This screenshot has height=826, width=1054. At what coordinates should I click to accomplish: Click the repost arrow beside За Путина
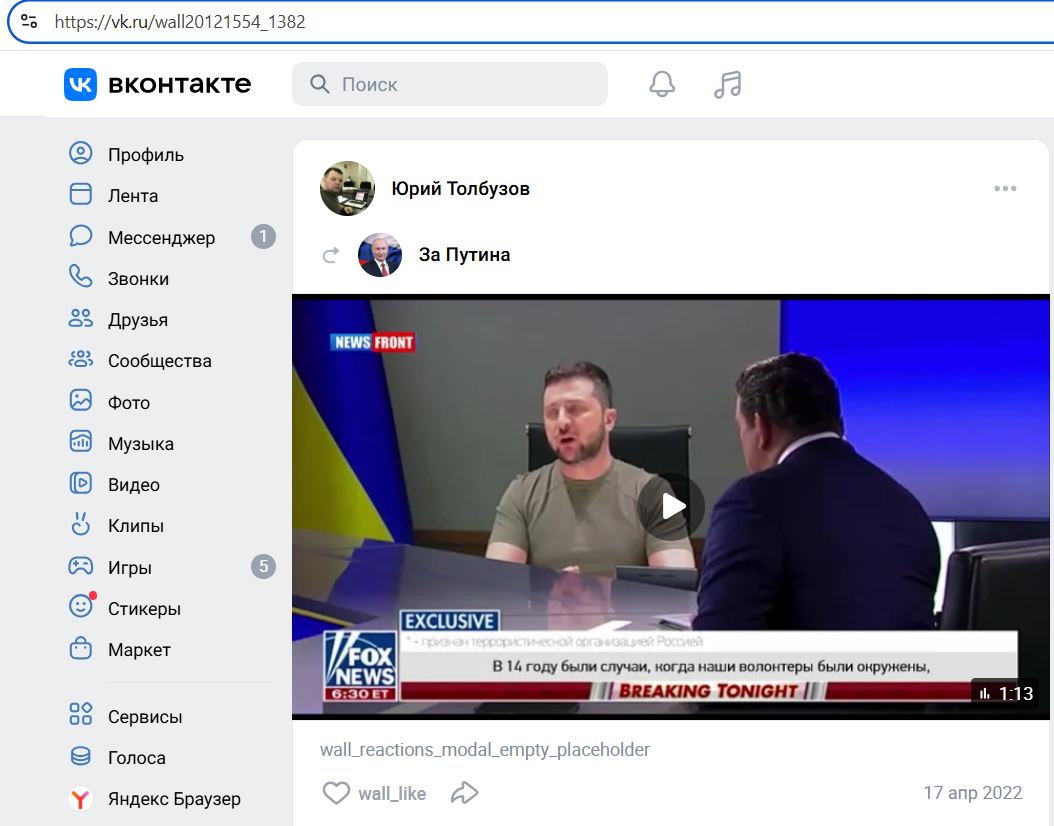coord(331,255)
